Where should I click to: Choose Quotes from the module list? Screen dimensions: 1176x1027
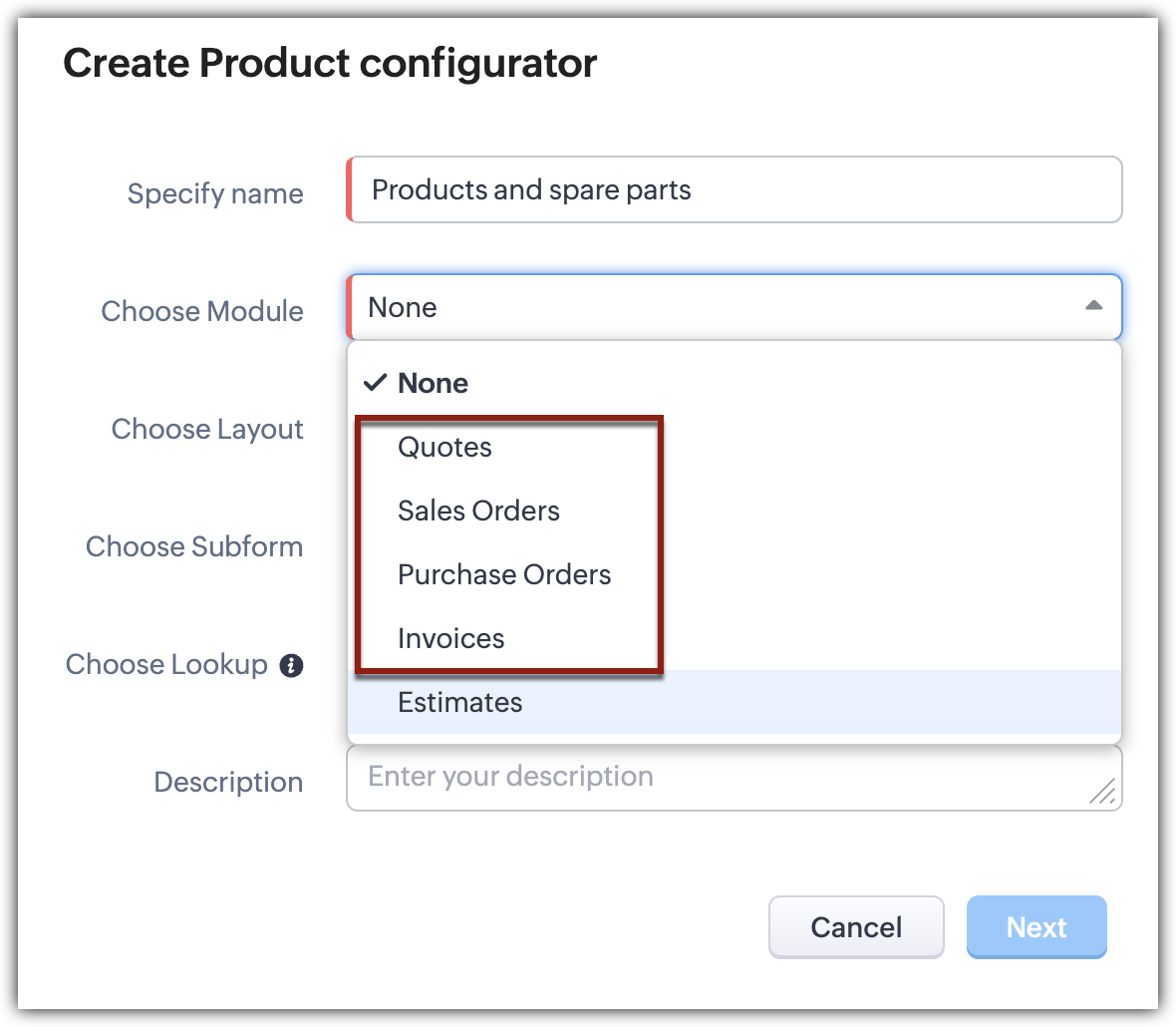[x=444, y=448]
